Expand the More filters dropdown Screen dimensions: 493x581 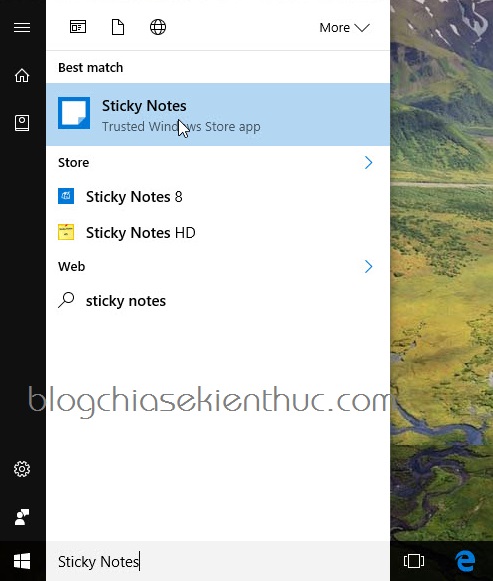pyautogui.click(x=344, y=28)
